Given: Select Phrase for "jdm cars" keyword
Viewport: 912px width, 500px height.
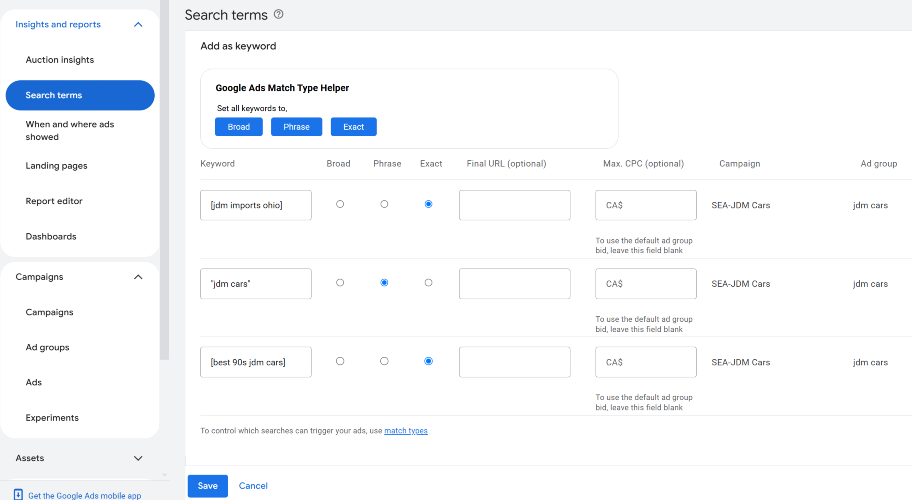Looking at the screenshot, I should pyautogui.click(x=384, y=283).
